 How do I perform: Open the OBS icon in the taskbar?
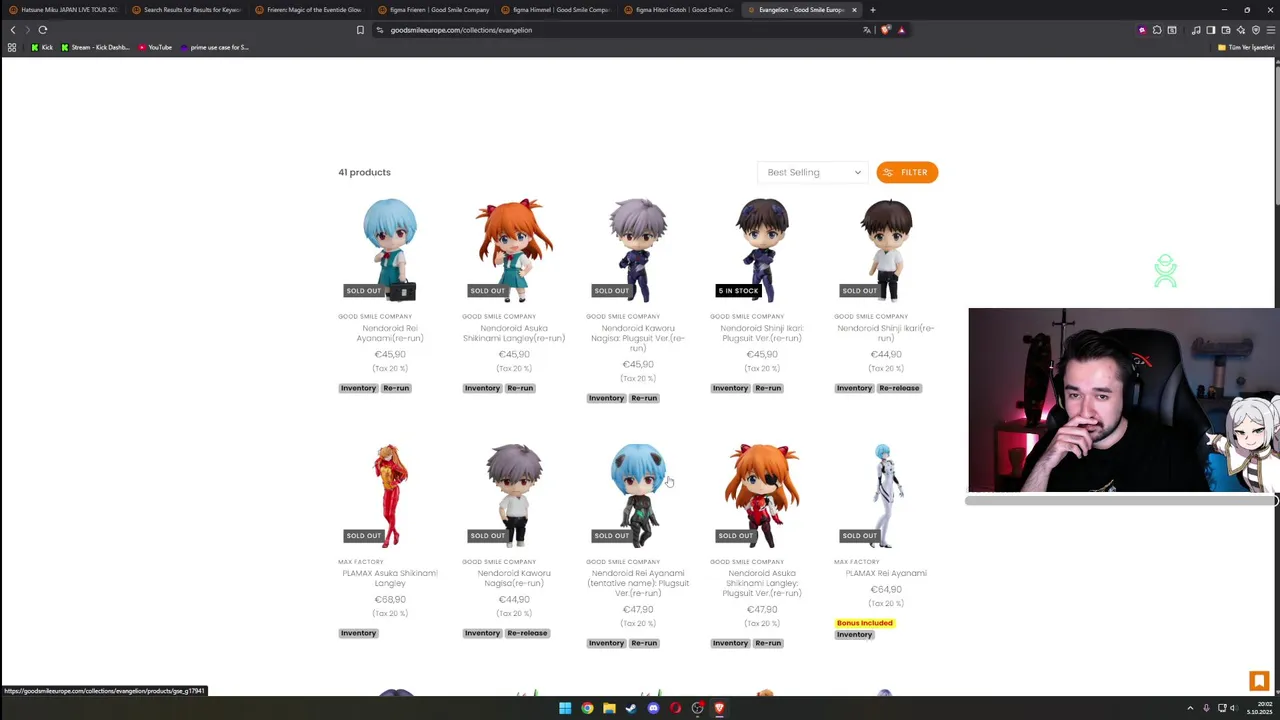pyautogui.click(x=697, y=708)
